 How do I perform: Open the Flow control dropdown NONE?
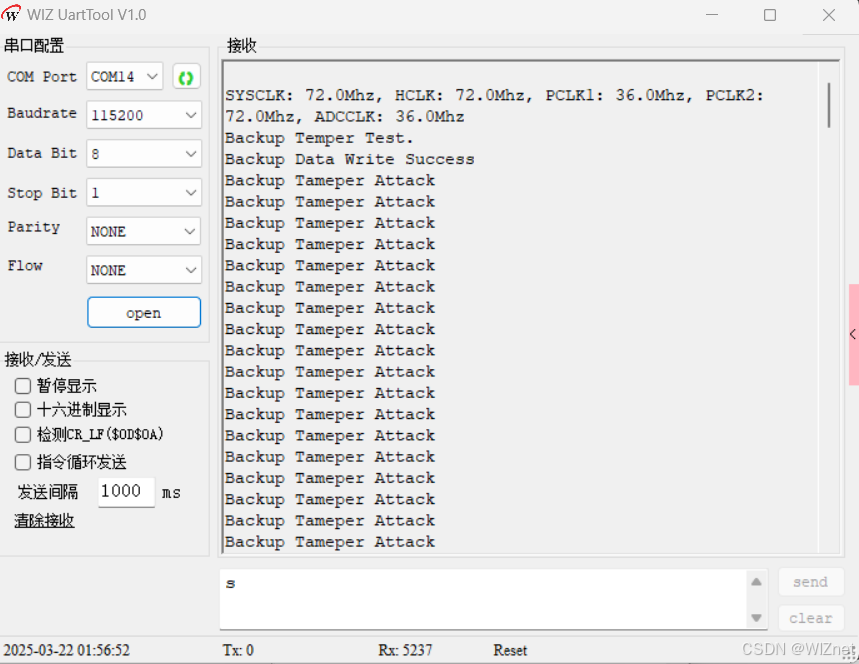tap(144, 270)
